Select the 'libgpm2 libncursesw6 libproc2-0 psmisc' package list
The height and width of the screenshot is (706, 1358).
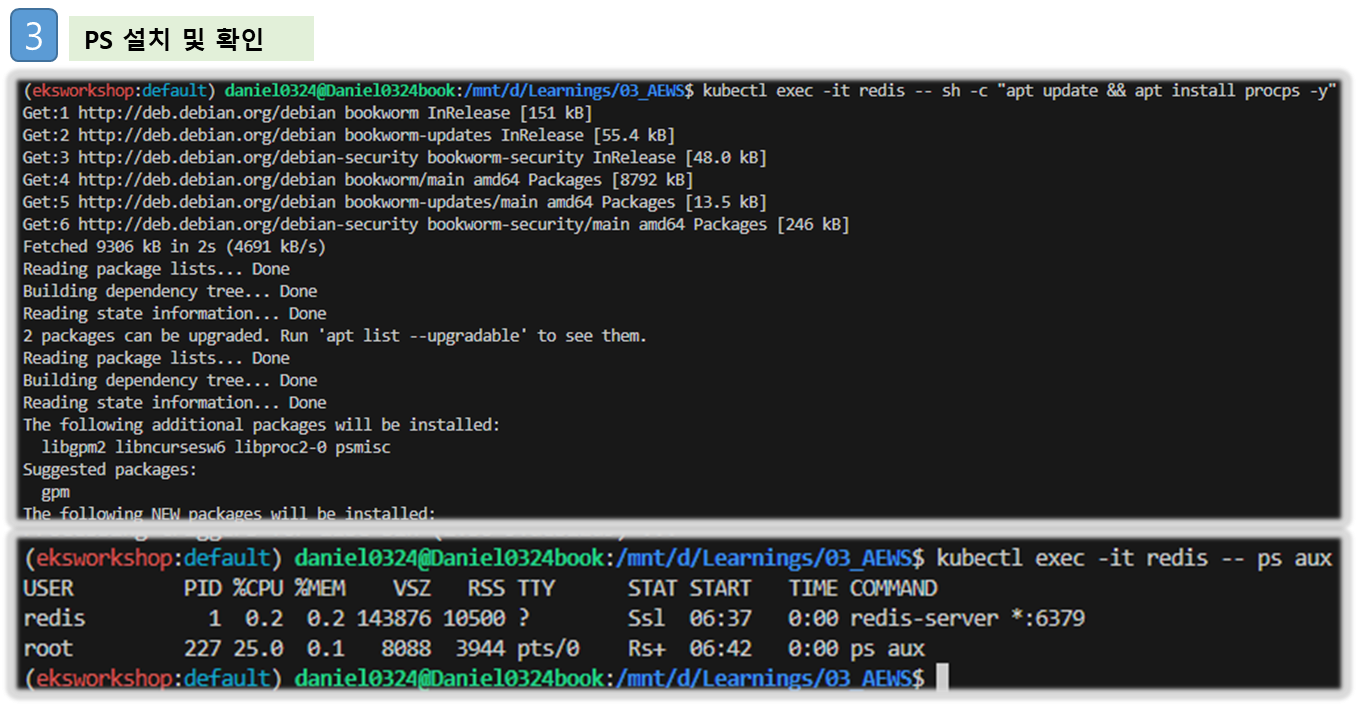(x=216, y=447)
